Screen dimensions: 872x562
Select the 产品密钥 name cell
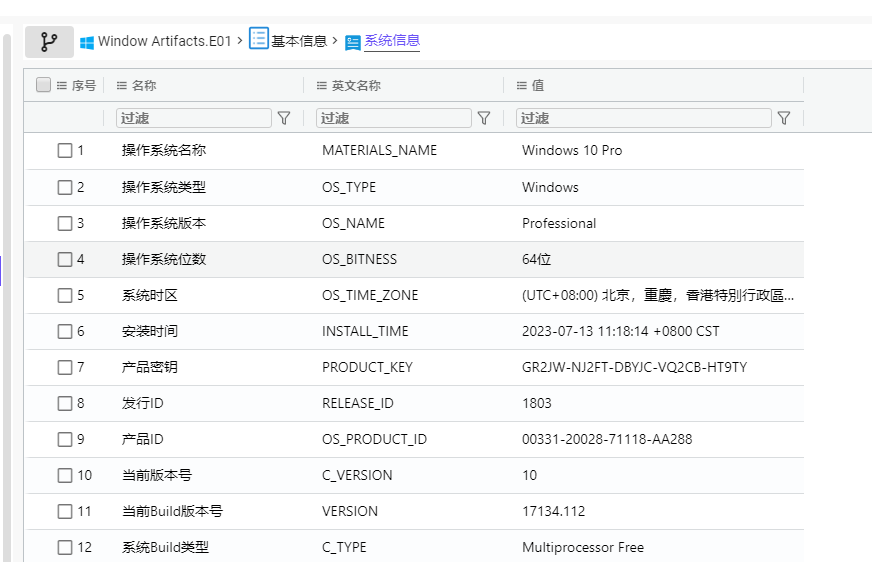[x=150, y=367]
